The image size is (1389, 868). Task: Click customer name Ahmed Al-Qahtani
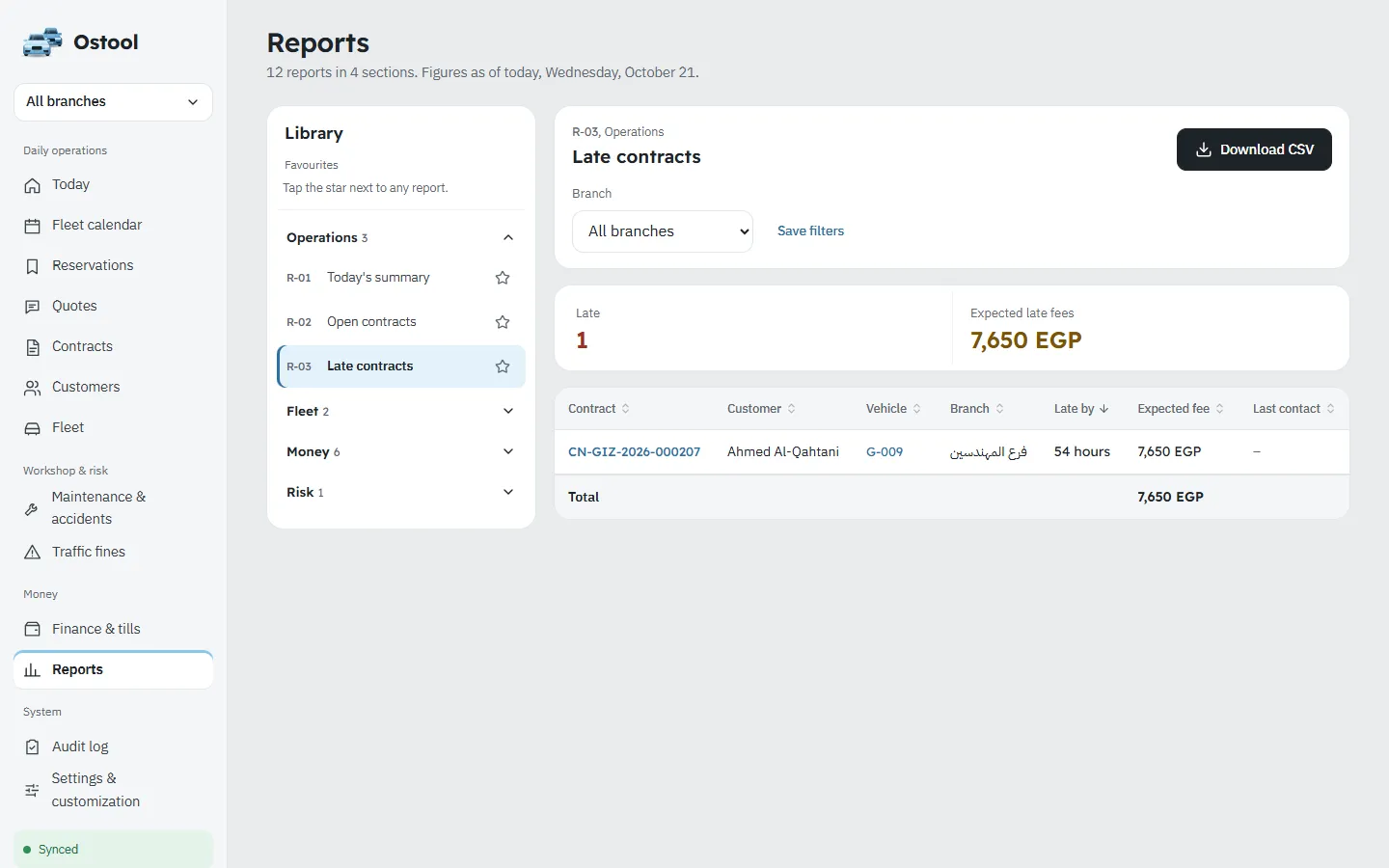[783, 451]
